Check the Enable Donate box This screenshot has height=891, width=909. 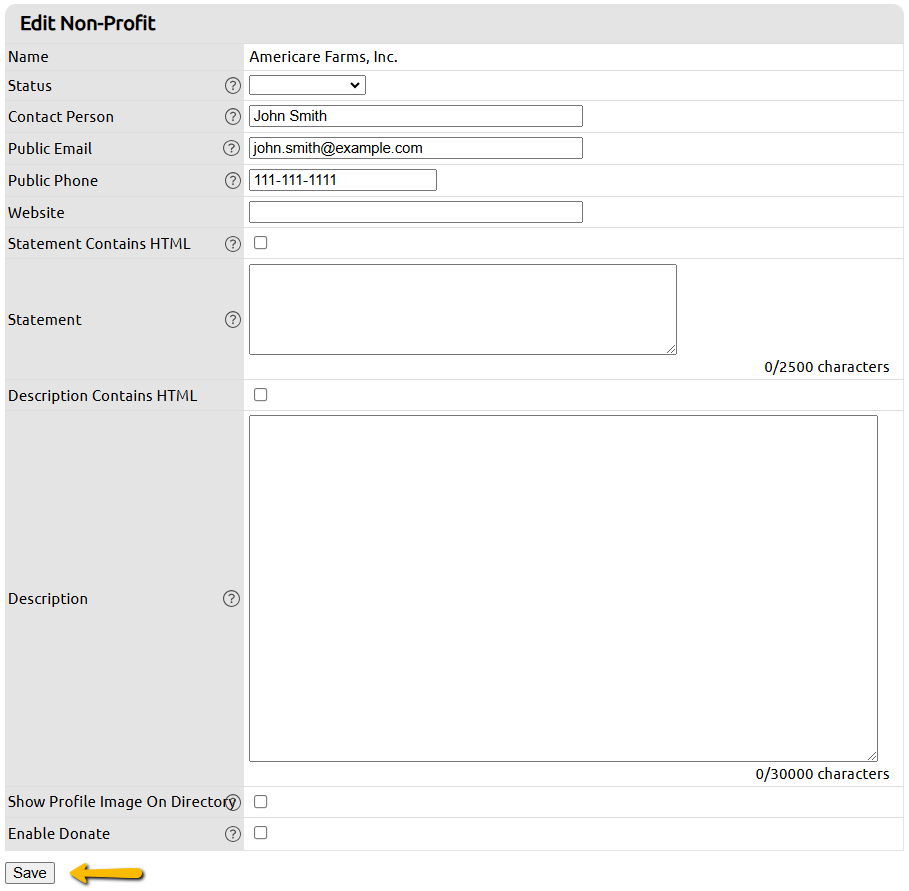[x=261, y=833]
